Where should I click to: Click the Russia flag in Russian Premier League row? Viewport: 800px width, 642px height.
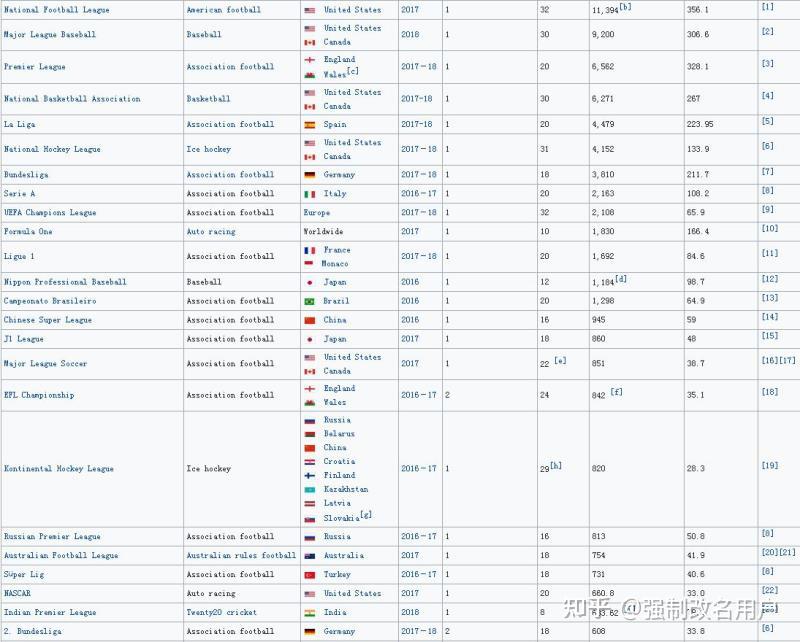pyautogui.click(x=310, y=537)
